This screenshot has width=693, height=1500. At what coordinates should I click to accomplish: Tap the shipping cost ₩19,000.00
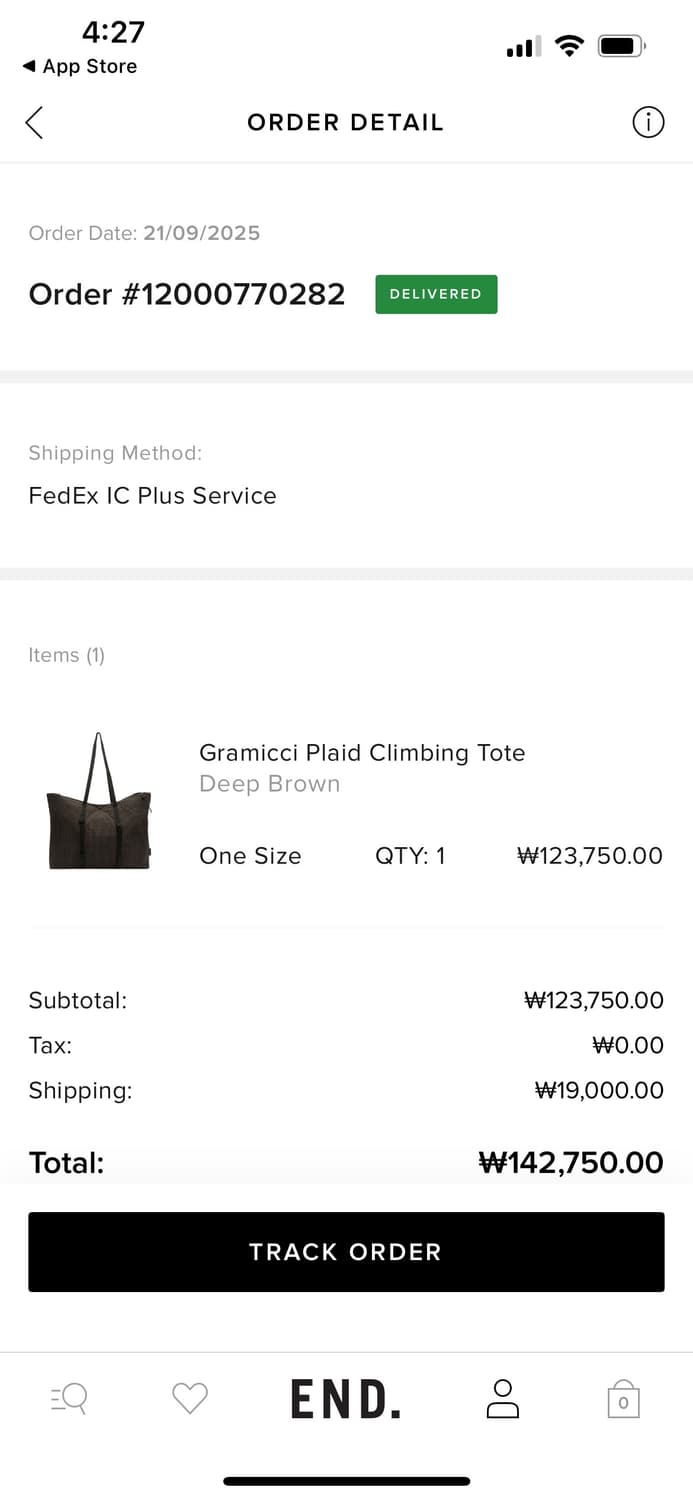tap(599, 1090)
